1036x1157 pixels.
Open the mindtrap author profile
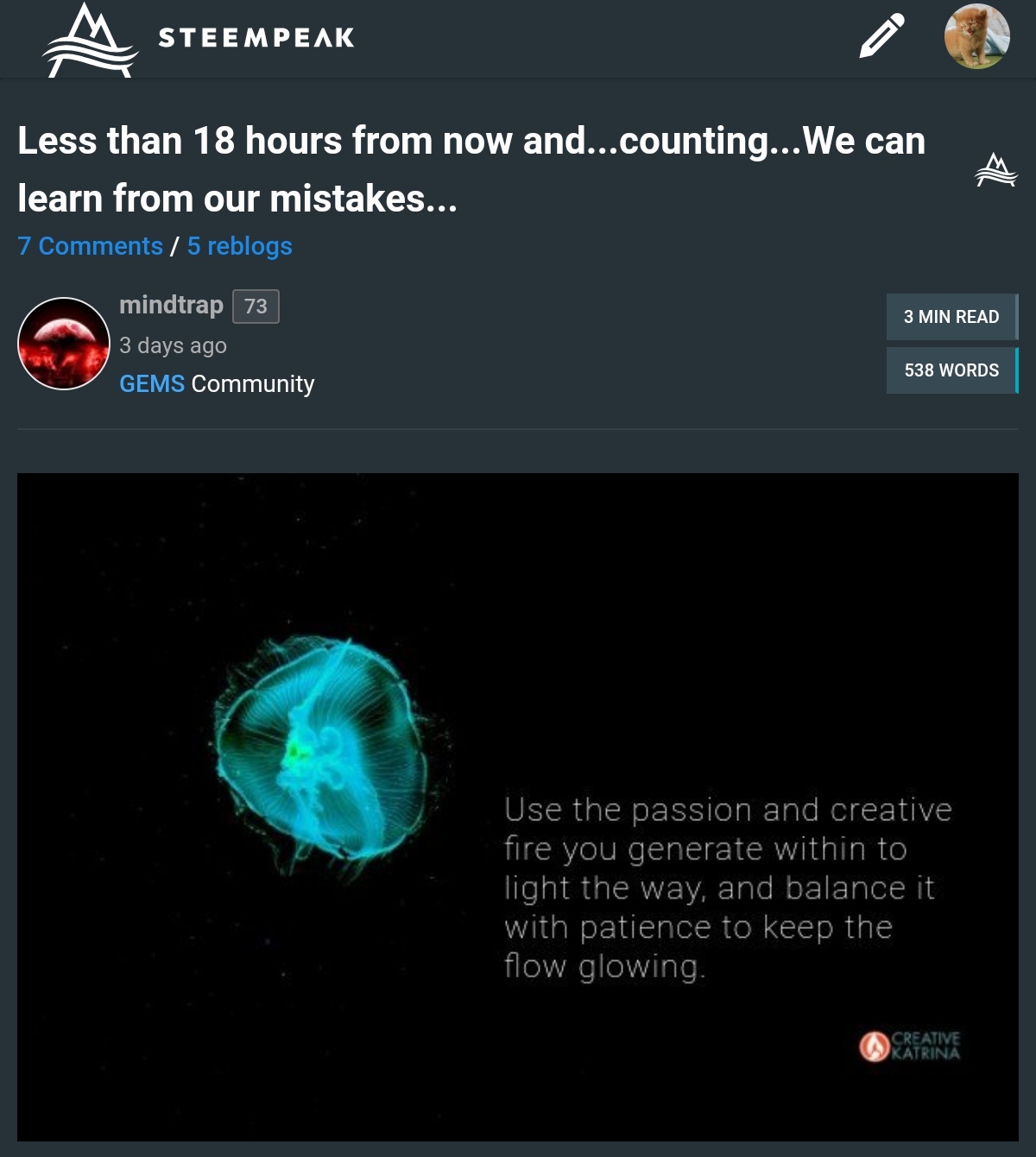coord(171,305)
